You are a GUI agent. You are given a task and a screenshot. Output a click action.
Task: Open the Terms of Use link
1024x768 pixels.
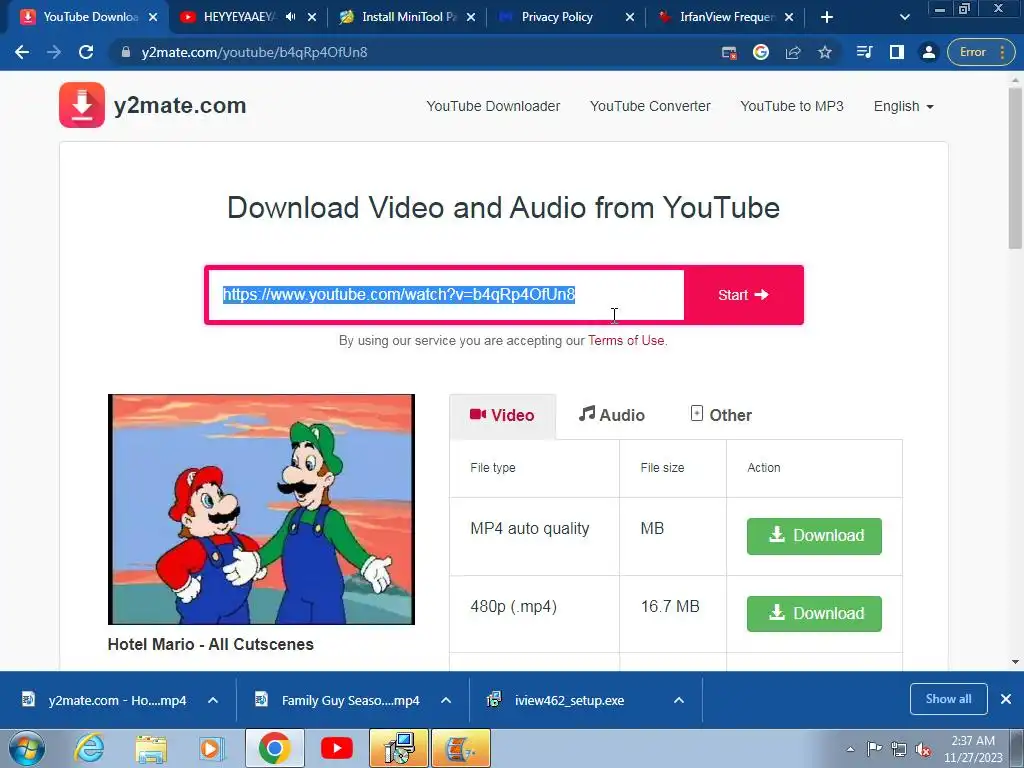(x=626, y=340)
